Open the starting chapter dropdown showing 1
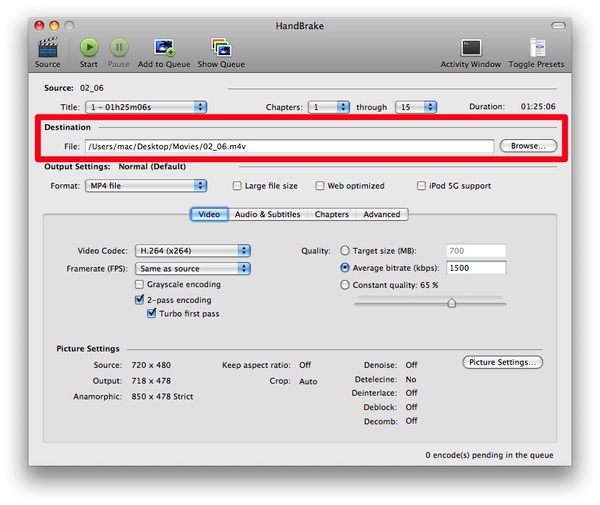 (329, 107)
